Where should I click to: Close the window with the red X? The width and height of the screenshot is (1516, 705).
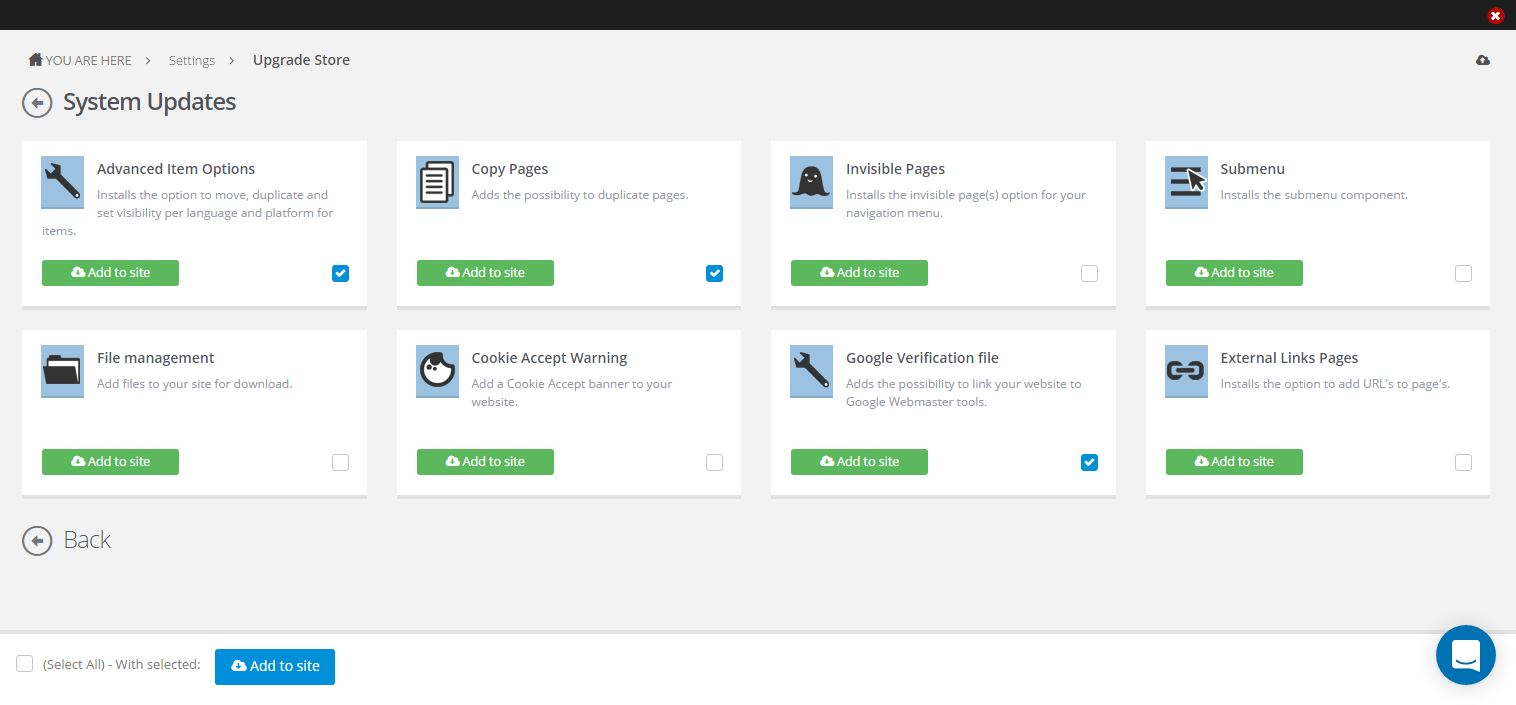[x=1495, y=16]
